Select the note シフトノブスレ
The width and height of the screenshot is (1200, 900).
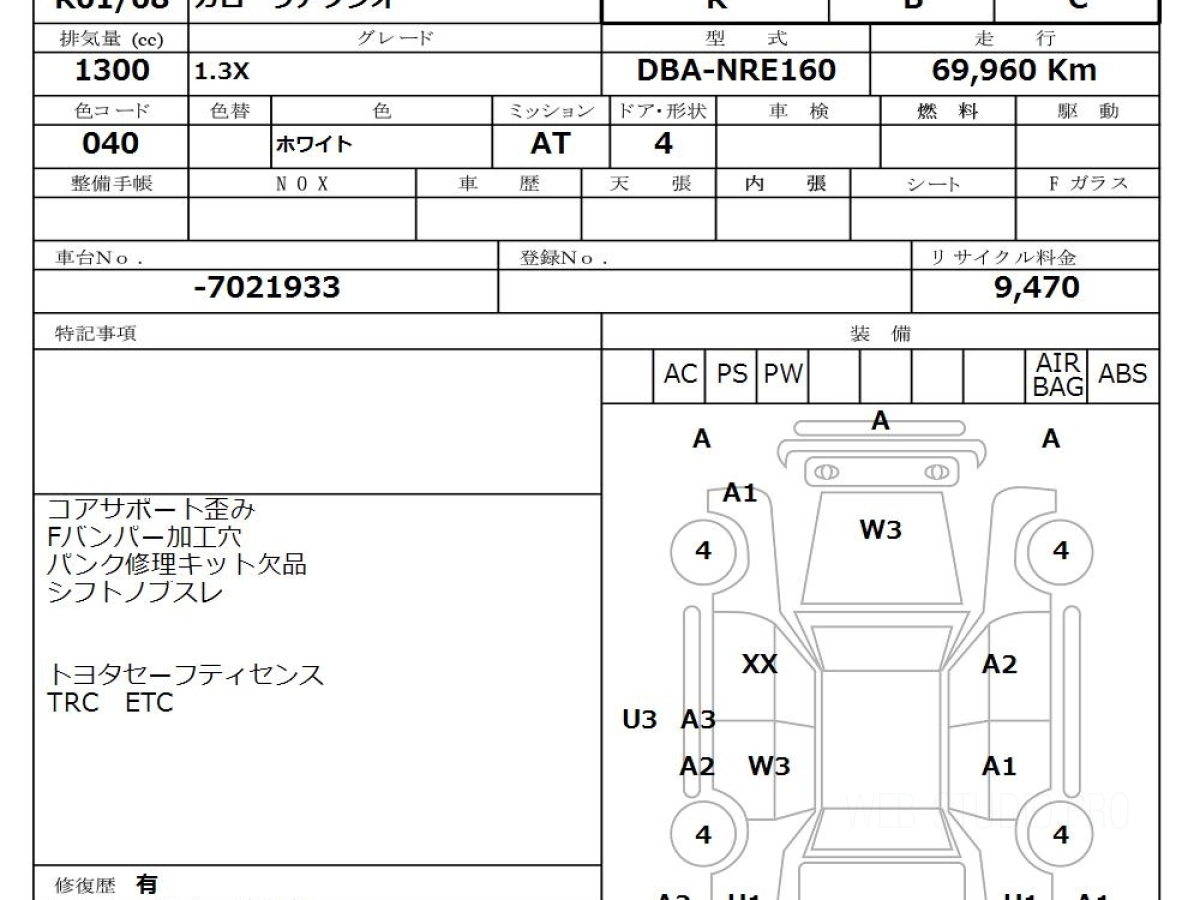[135, 591]
